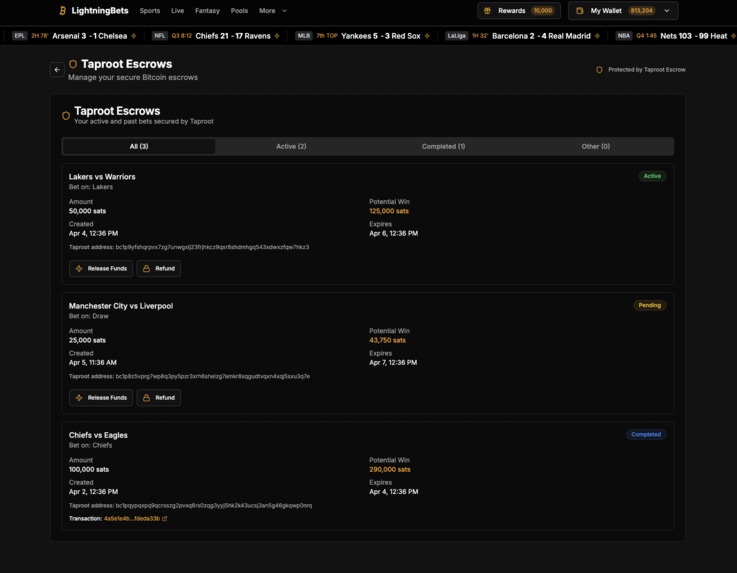Open the My Wallet dropdown arrow
Screen dimensions: 737x573
pyautogui.click(x=666, y=11)
